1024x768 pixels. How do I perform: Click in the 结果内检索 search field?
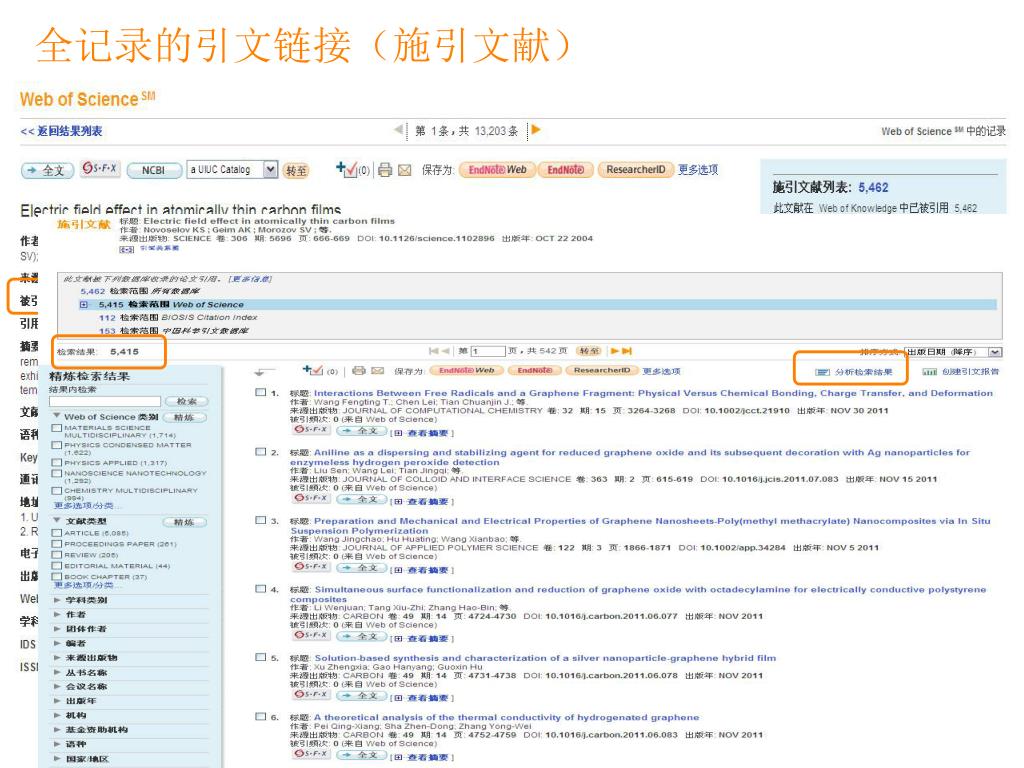(105, 401)
